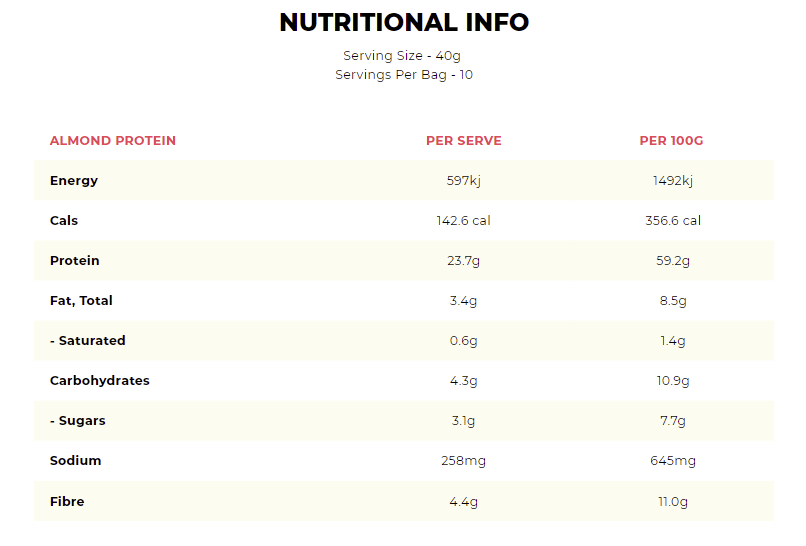Click the Servings Per Bag text
Image resolution: width=806 pixels, height=546 pixels.
(x=404, y=75)
